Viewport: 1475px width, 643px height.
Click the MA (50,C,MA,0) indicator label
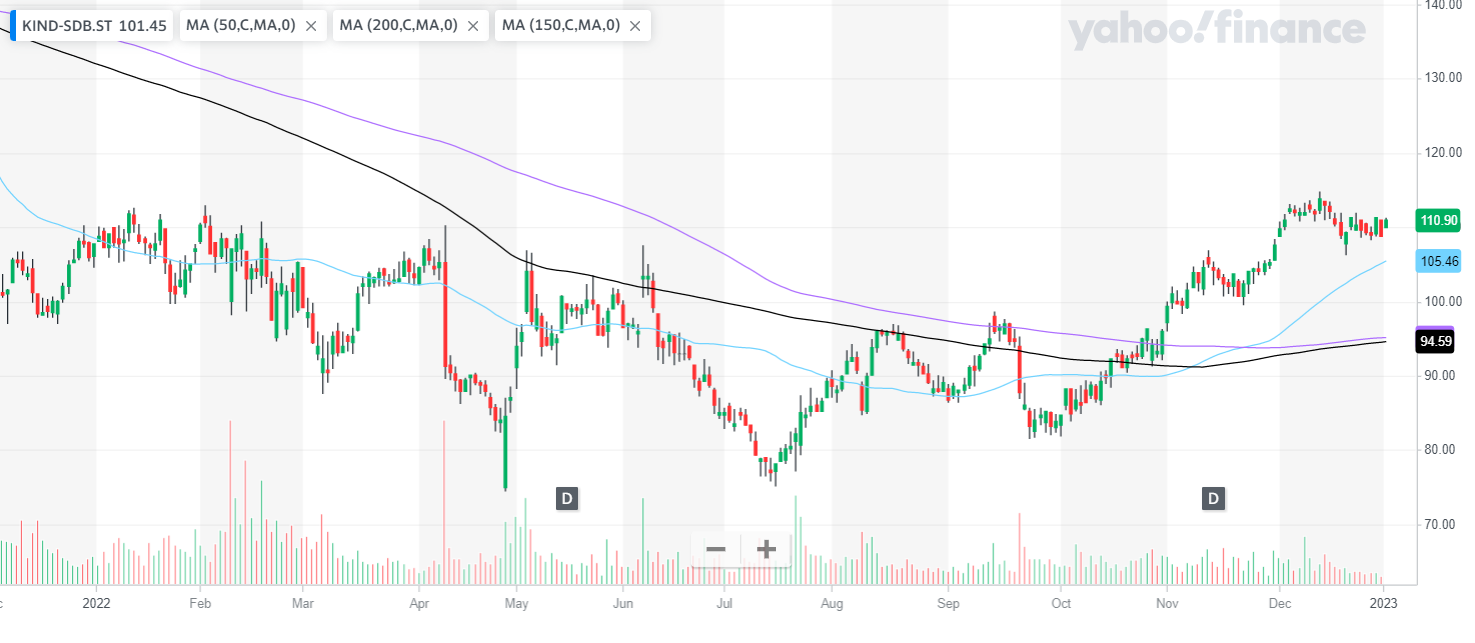pyautogui.click(x=241, y=25)
